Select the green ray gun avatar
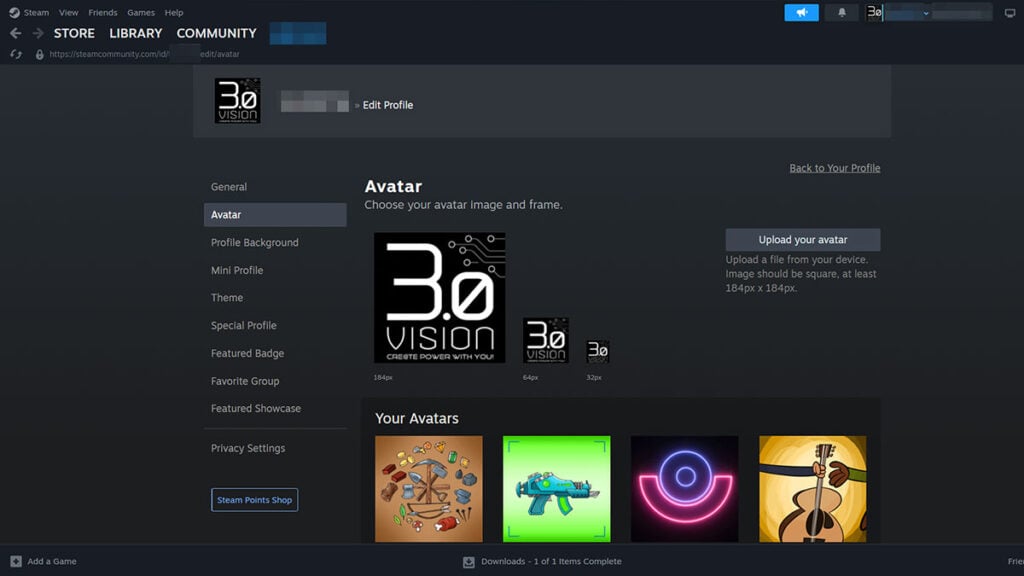This screenshot has width=1024, height=576. coord(557,488)
